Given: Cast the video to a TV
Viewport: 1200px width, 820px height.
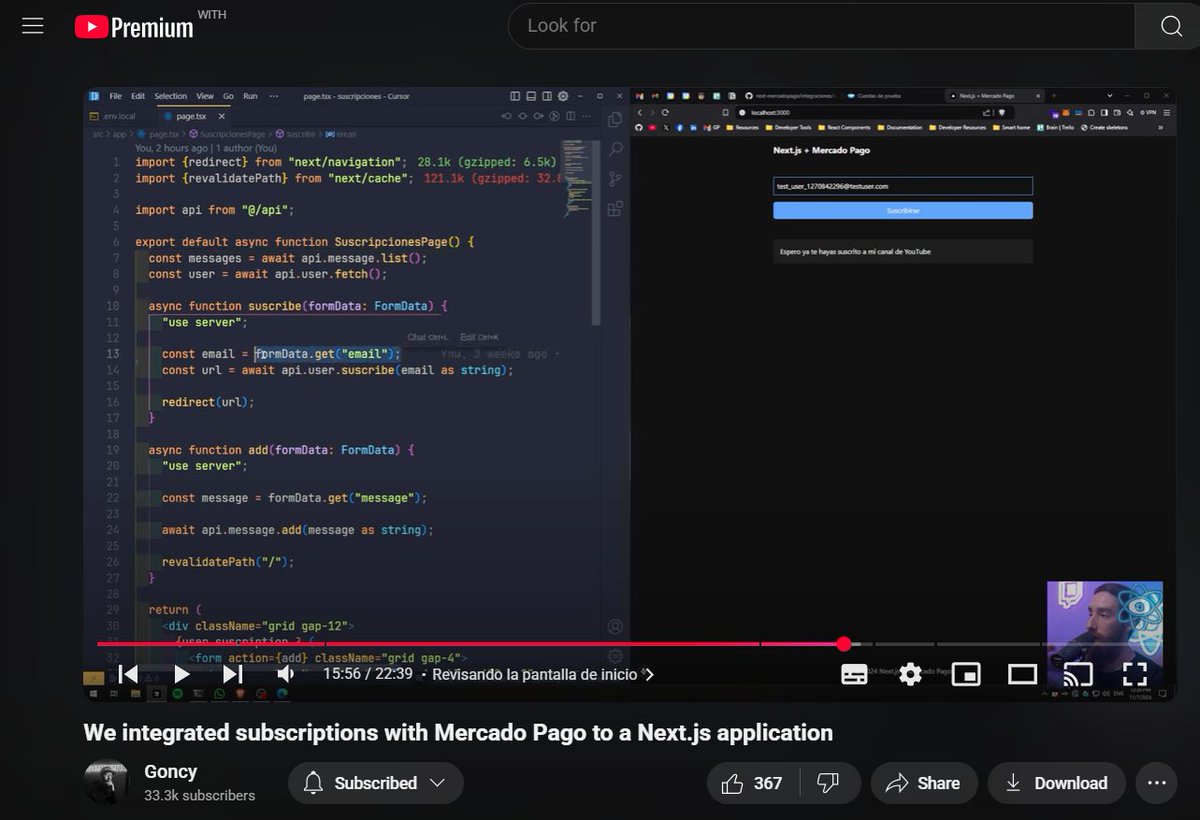Looking at the screenshot, I should (1078, 674).
